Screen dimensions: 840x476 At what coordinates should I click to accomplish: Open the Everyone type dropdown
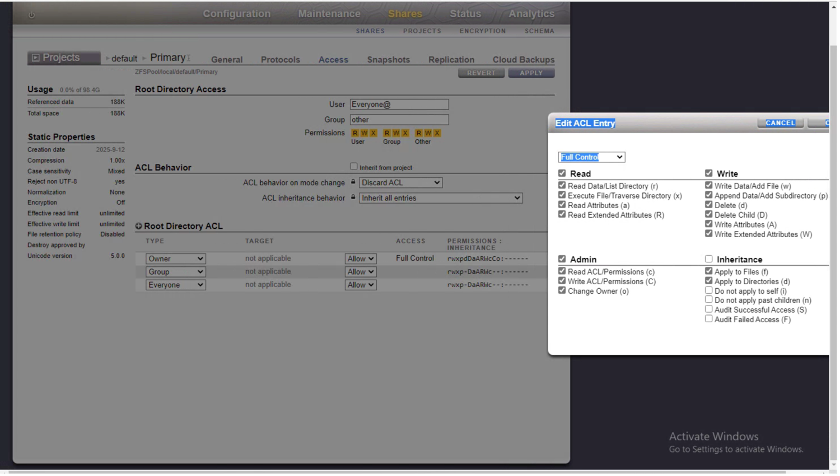[176, 285]
